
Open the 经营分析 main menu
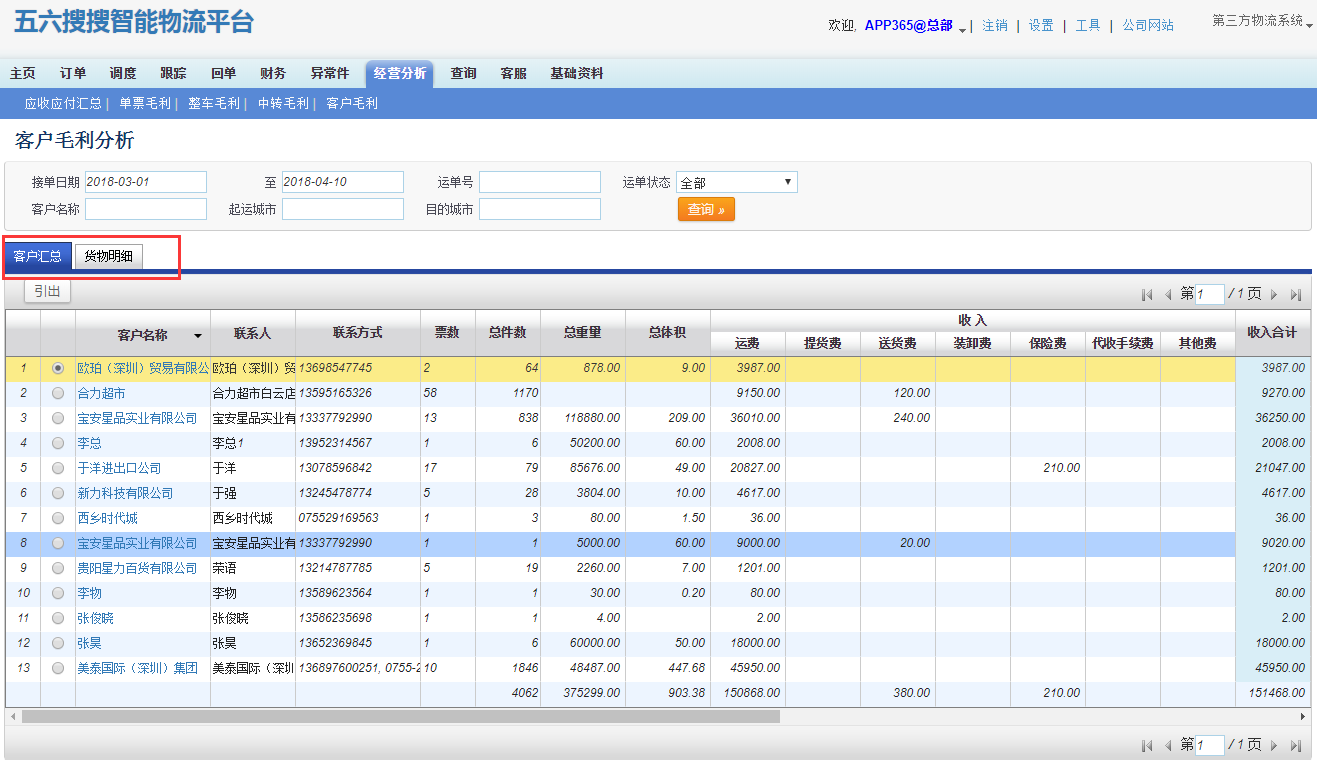[400, 73]
